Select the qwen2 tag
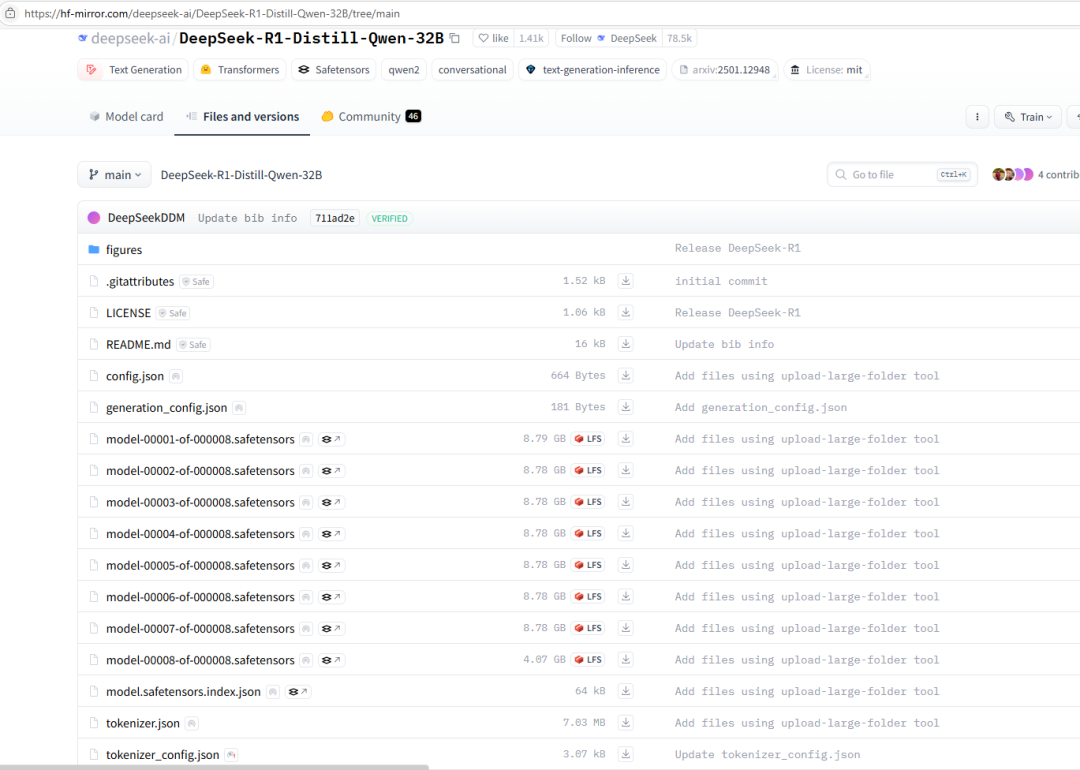1080x770 pixels. point(404,70)
